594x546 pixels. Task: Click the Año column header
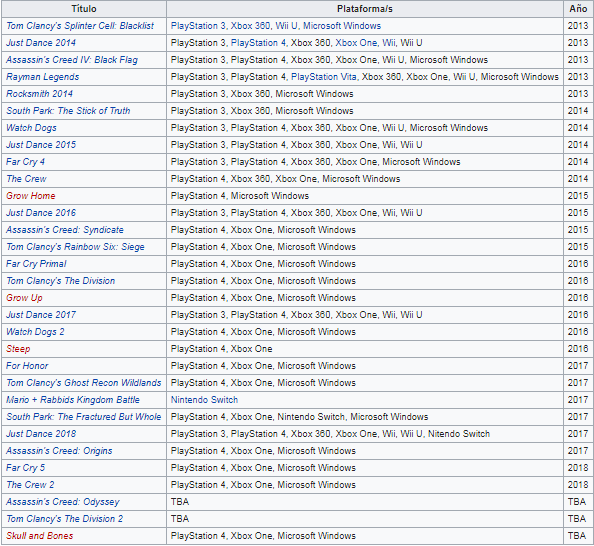click(x=578, y=9)
